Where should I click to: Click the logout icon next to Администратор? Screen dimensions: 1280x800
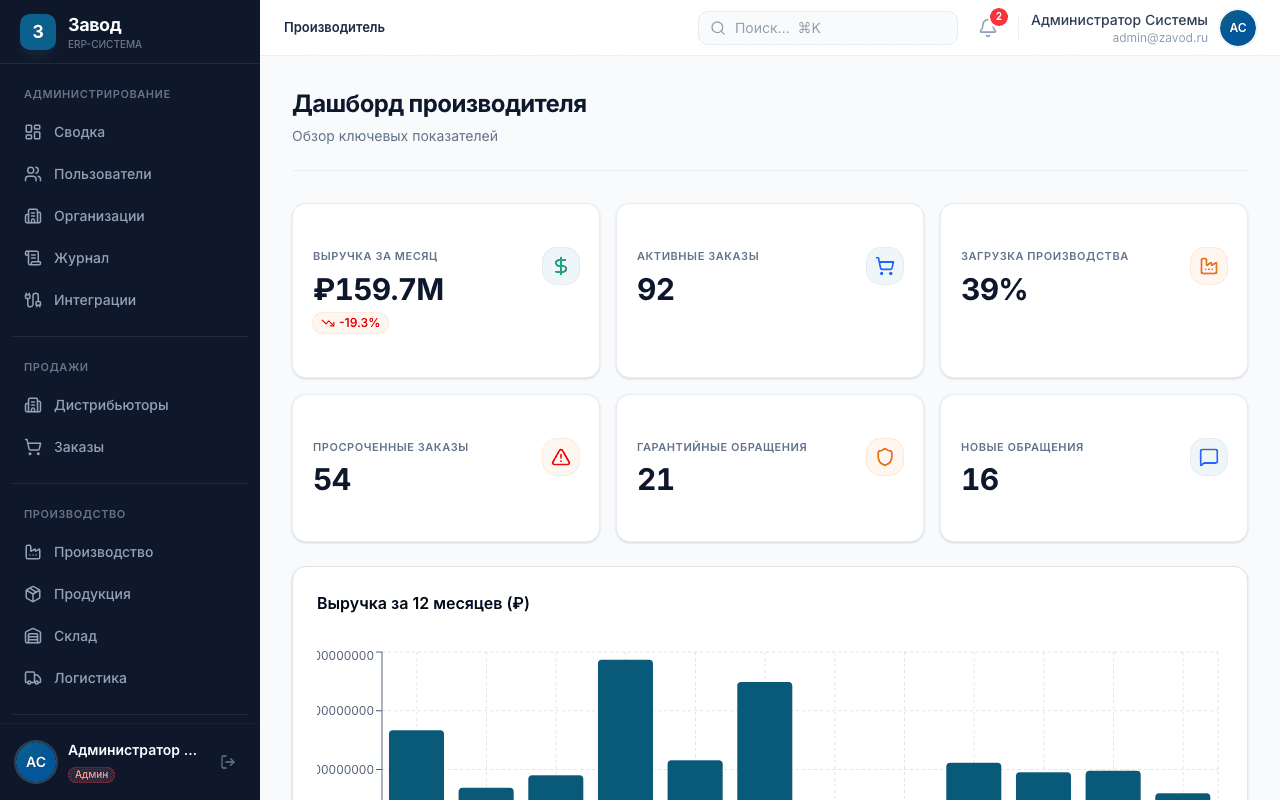click(228, 761)
